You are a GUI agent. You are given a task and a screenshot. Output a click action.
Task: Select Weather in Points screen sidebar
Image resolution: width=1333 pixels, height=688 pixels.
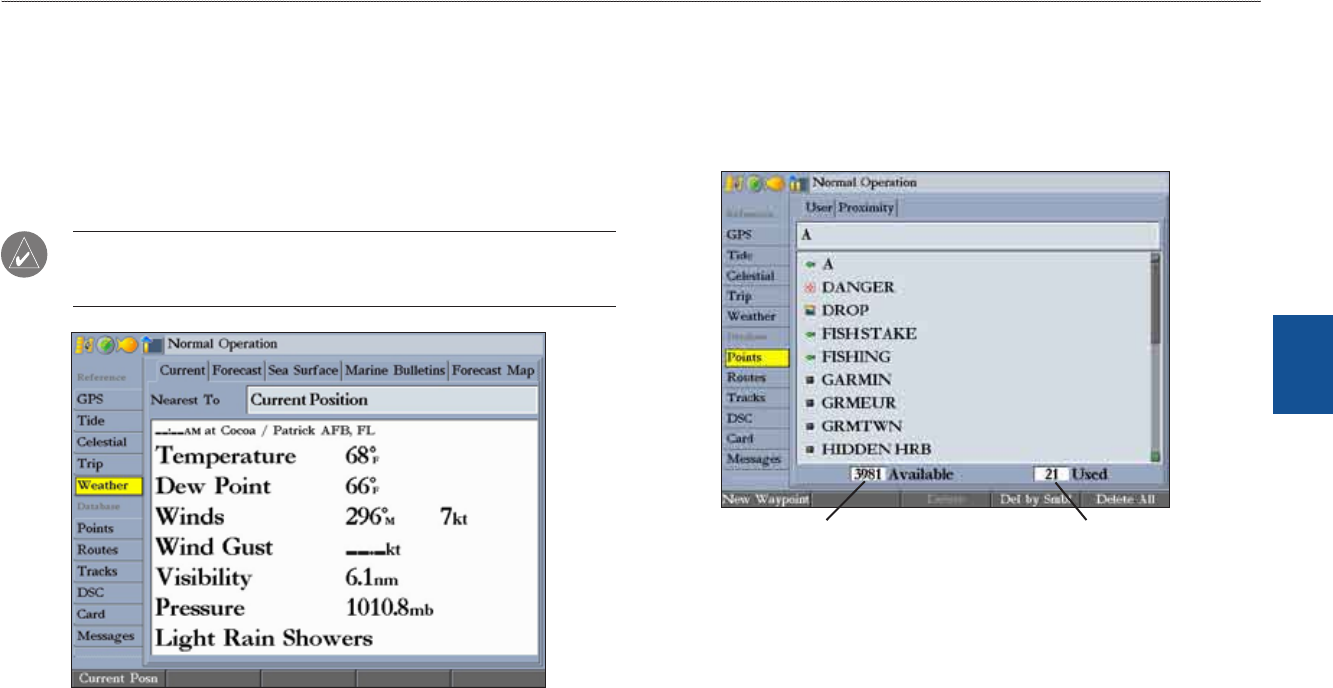[756, 316]
